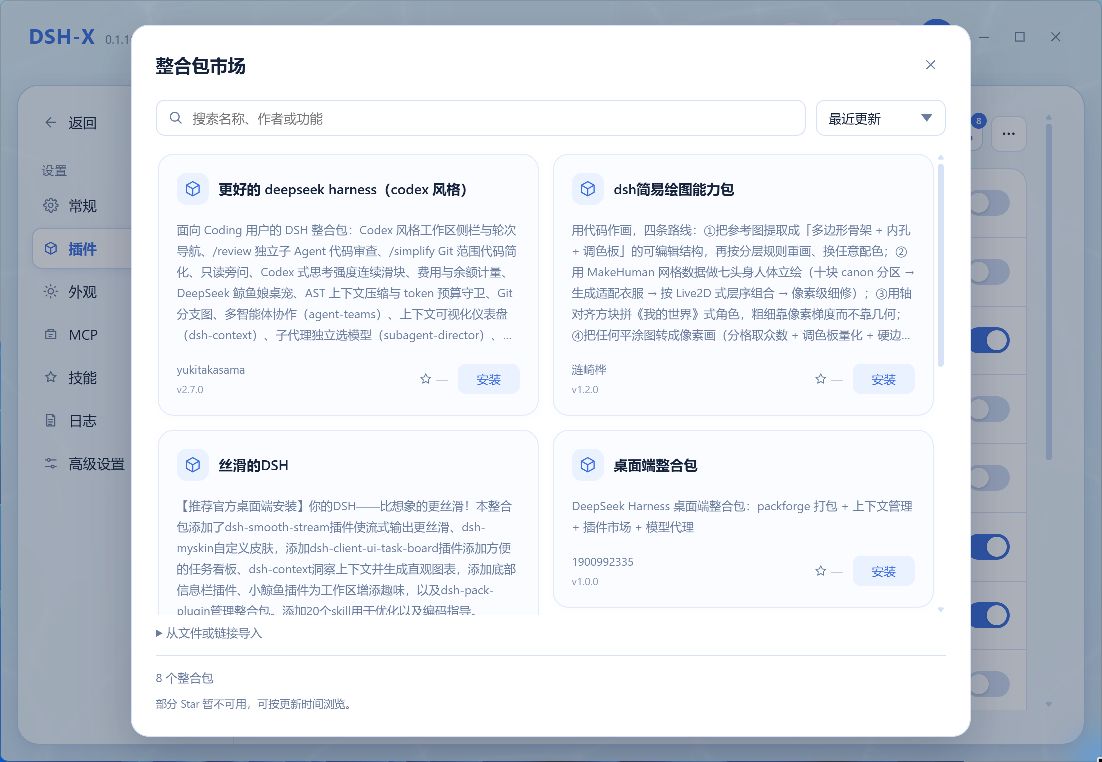Viewport: 1102px width, 762px height.
Task: Click the title 丝滑的DSH
Action: 253,465
